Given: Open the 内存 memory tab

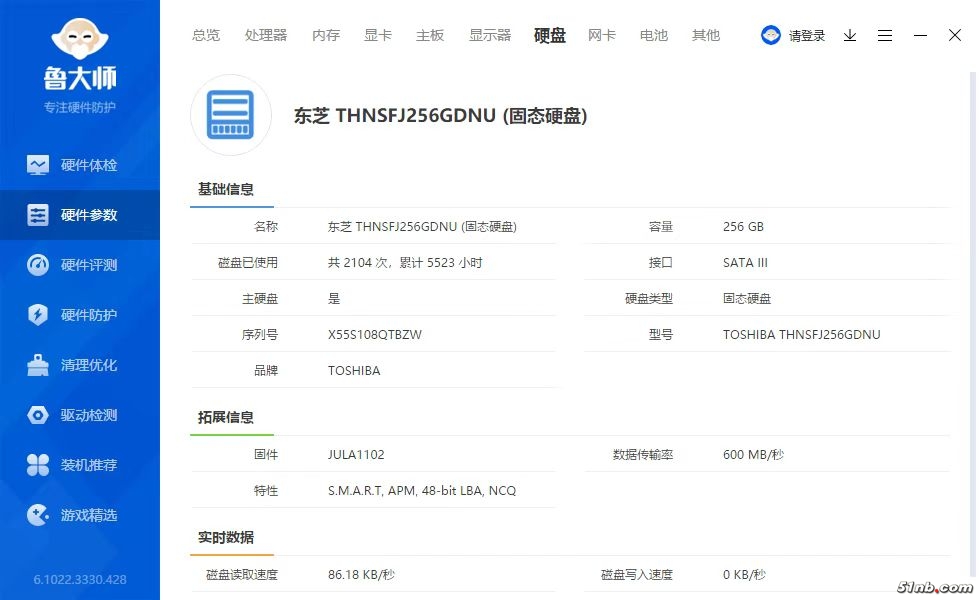Looking at the screenshot, I should click(326, 35).
